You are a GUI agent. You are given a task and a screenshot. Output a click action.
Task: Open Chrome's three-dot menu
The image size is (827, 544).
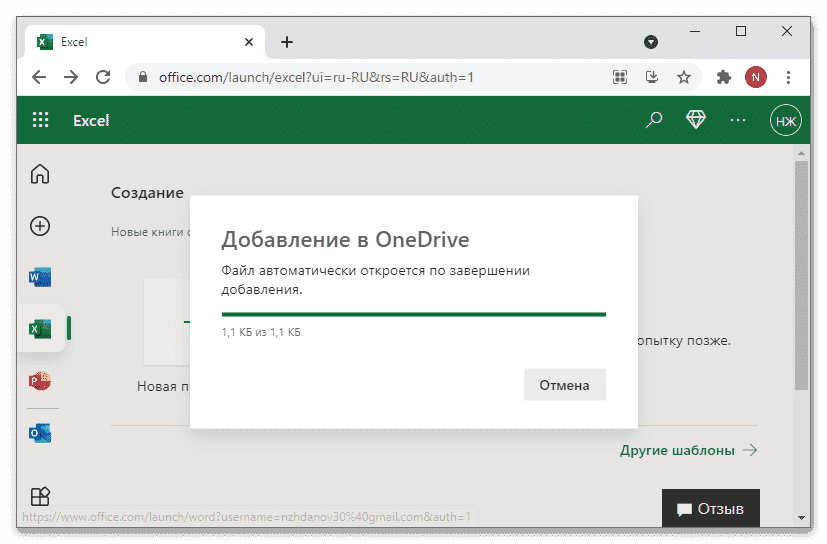point(789,77)
